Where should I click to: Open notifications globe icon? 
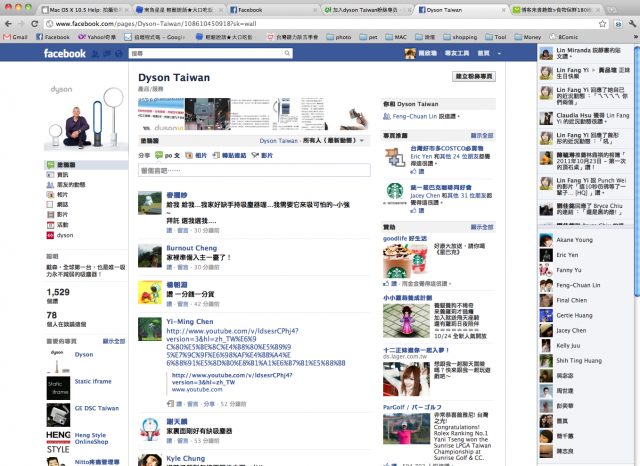coord(119,53)
